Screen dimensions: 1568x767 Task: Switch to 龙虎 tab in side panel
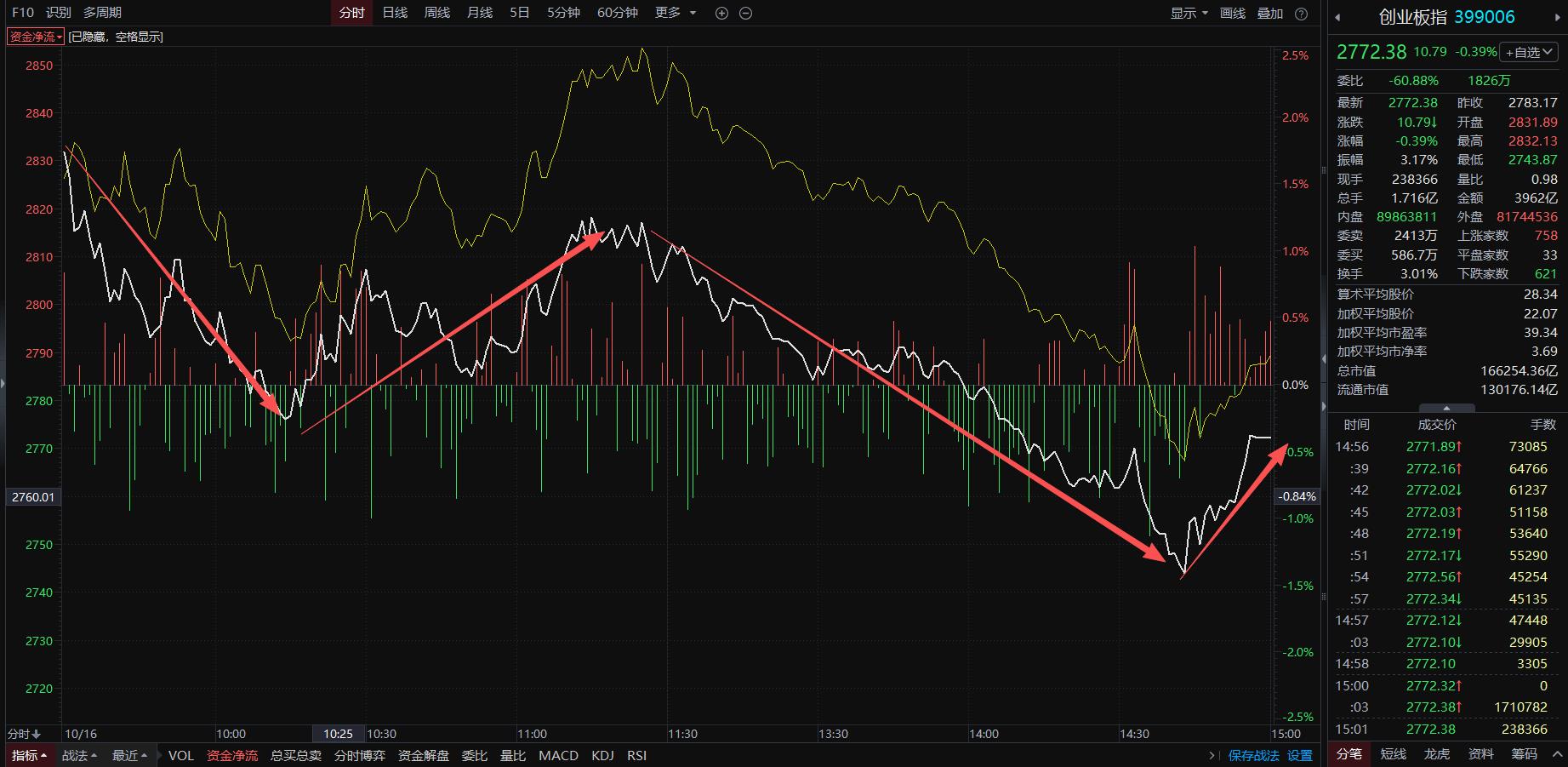click(x=1437, y=753)
